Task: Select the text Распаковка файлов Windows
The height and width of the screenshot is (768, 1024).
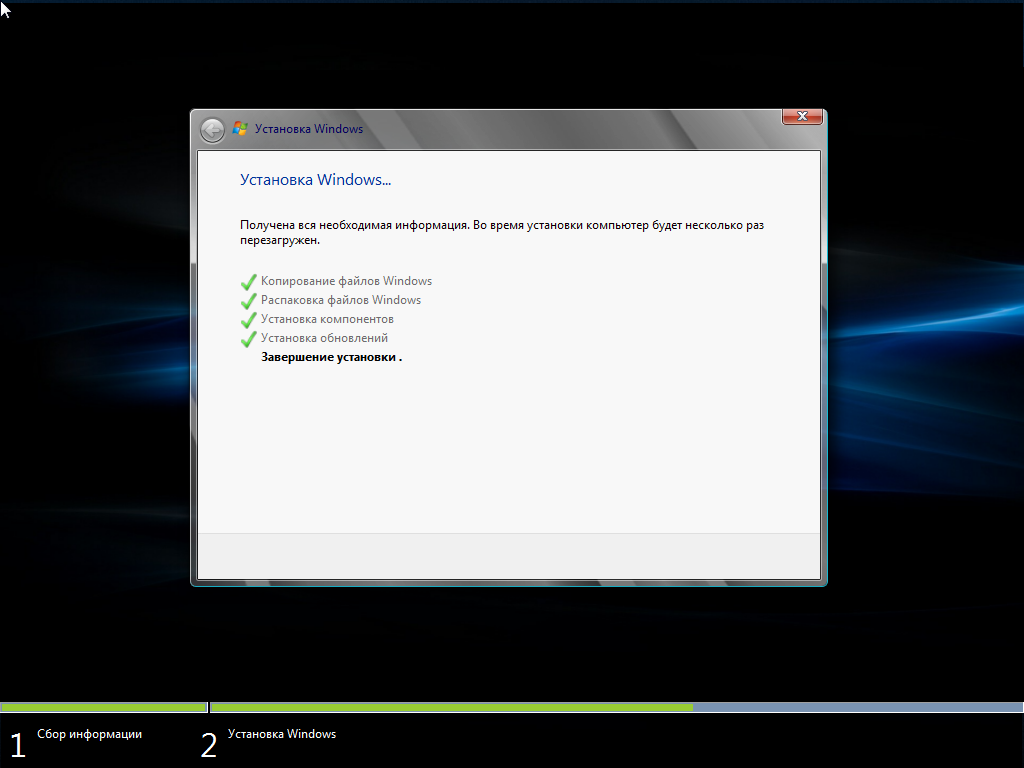Action: coord(341,300)
